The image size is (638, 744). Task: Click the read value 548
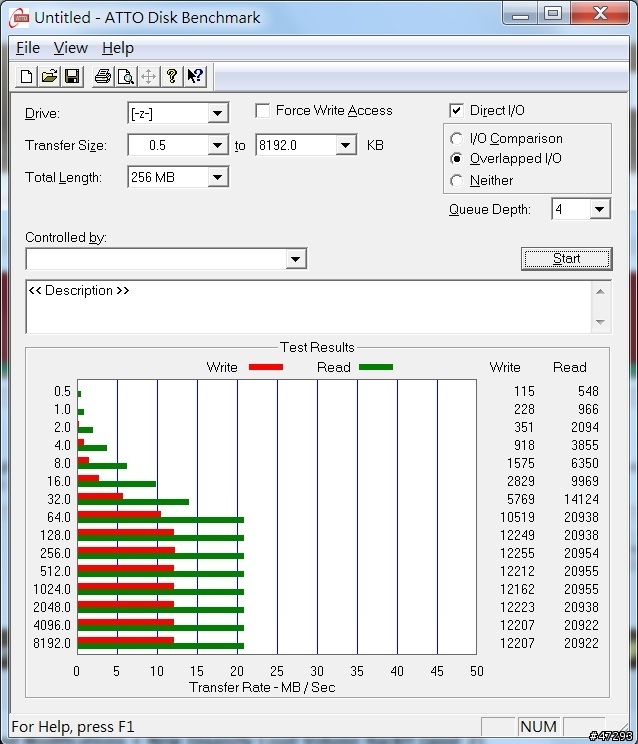(588, 391)
